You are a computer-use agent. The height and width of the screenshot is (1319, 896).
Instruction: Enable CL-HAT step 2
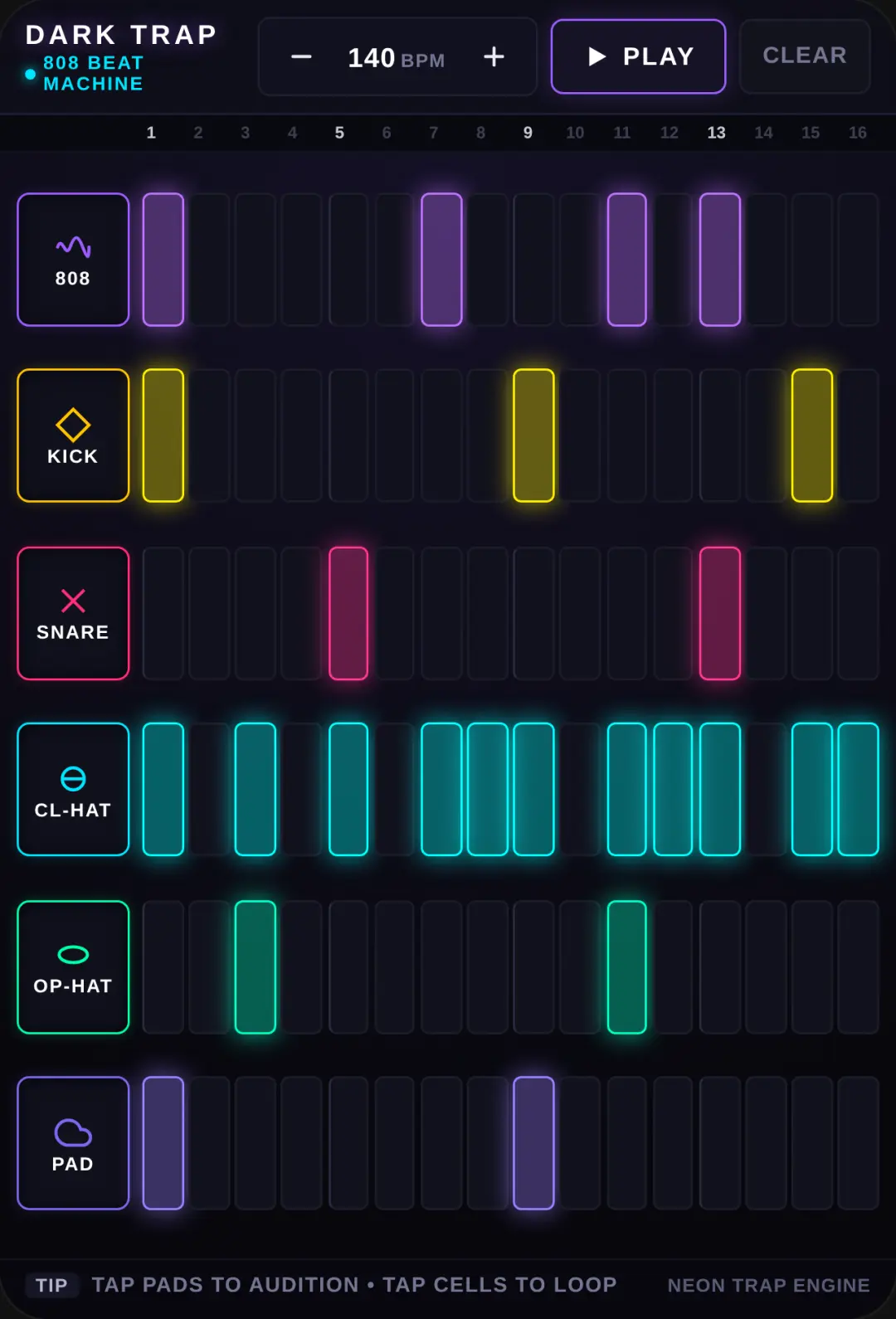point(209,789)
